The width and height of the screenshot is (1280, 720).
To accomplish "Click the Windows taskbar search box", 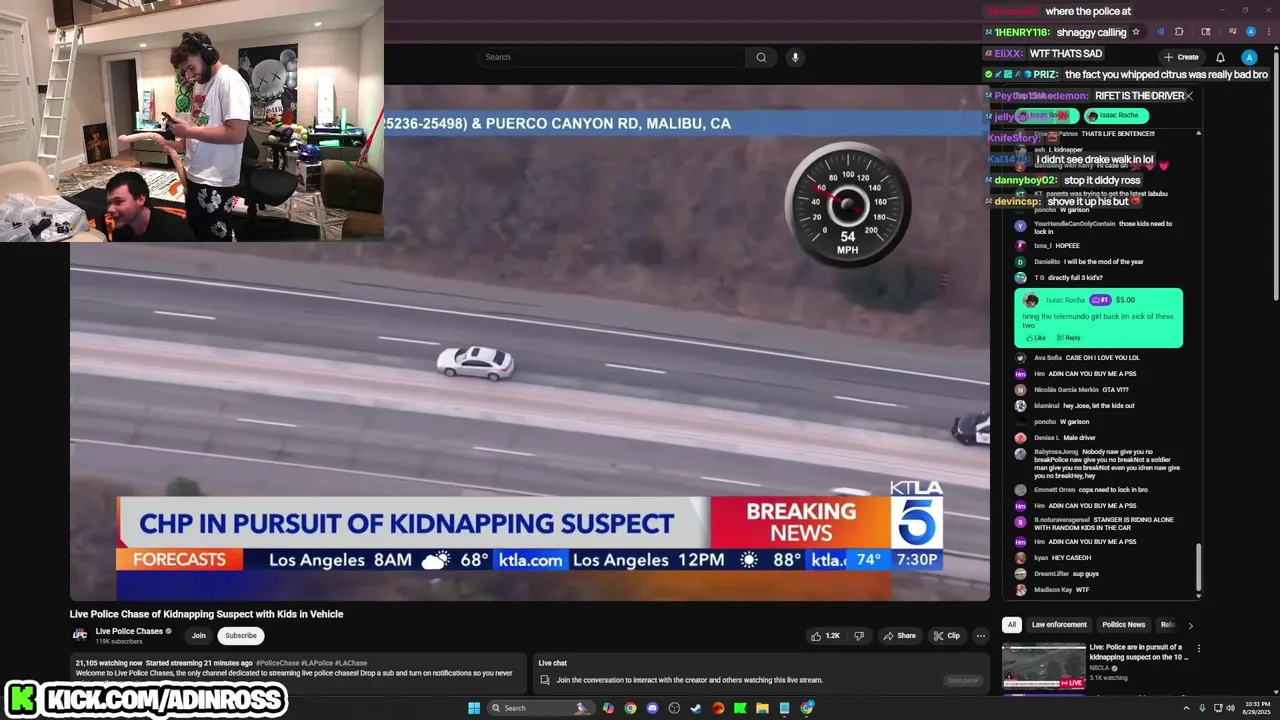I will coord(540,708).
